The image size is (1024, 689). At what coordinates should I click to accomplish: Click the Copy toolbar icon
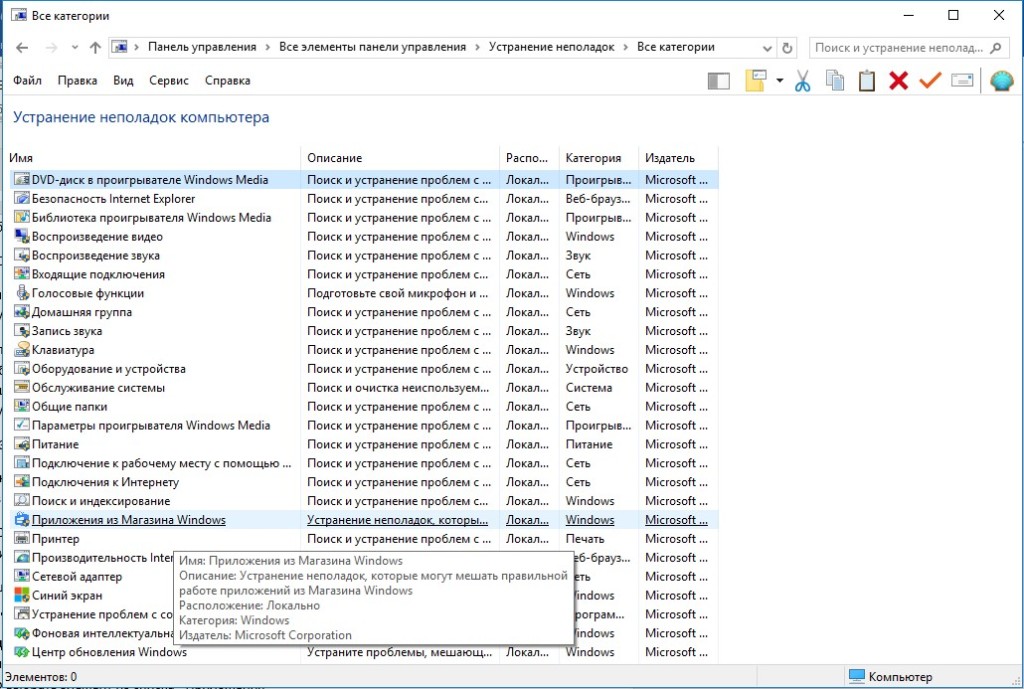click(835, 80)
